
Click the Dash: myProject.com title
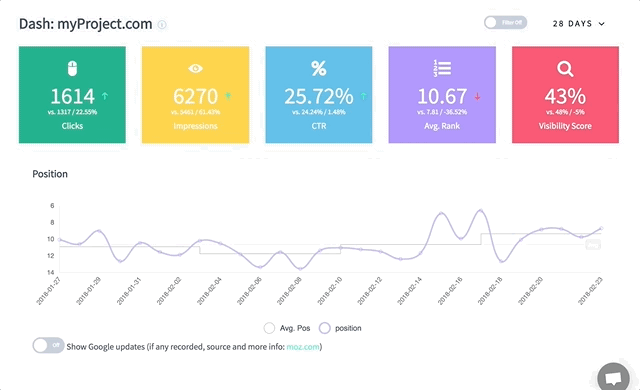click(x=86, y=24)
